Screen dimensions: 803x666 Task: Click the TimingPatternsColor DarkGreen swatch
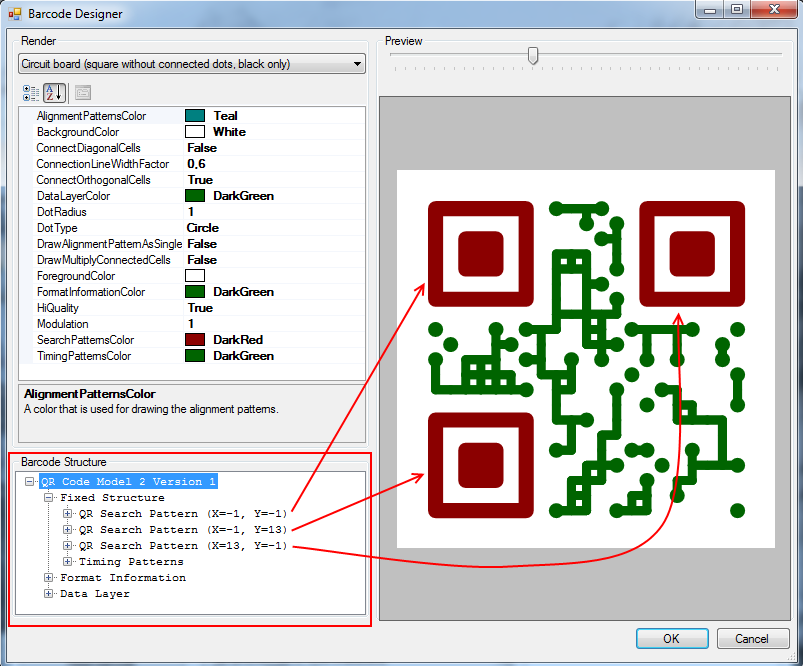pyautogui.click(x=195, y=356)
